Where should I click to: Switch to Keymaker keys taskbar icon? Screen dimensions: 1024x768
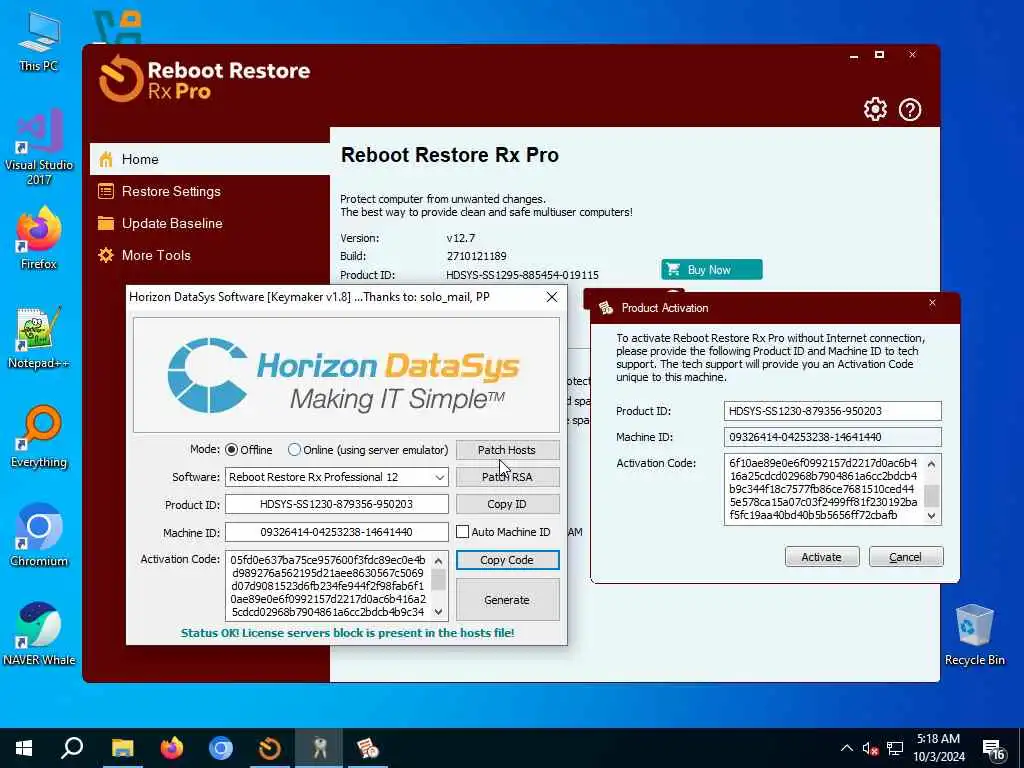pos(319,748)
